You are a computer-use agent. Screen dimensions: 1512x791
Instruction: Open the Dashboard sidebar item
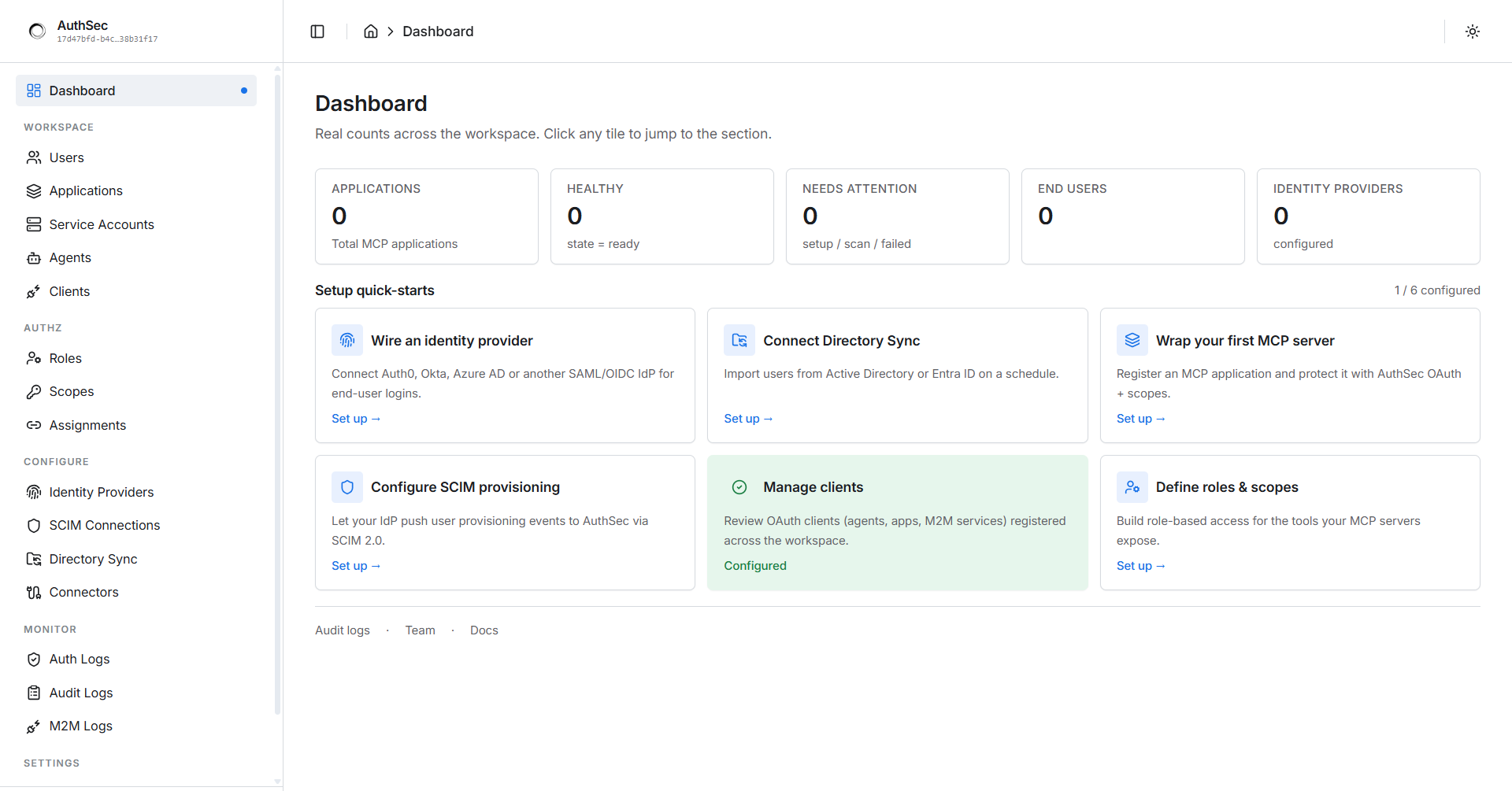136,91
